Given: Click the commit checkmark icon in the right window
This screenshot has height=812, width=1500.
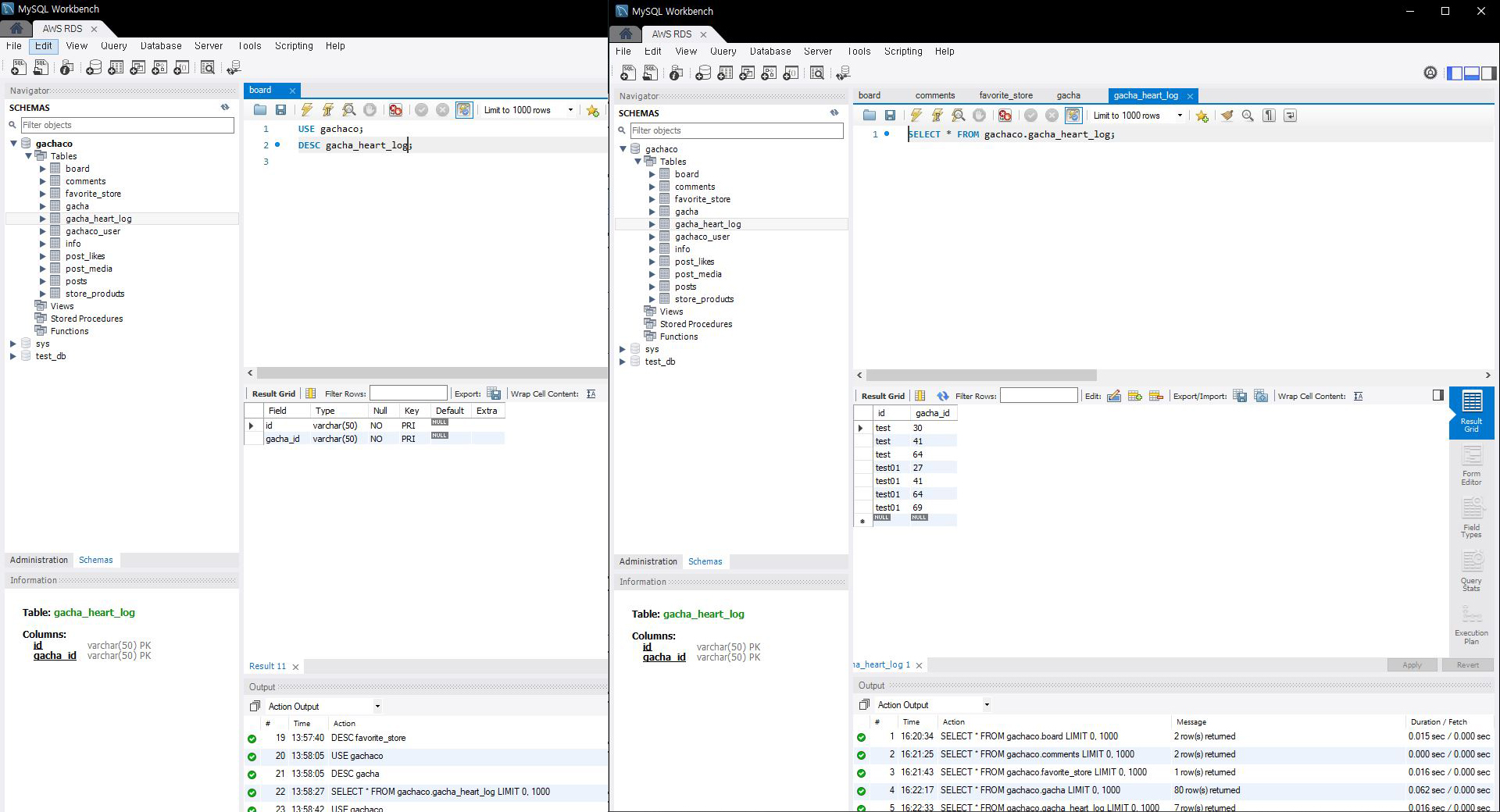Looking at the screenshot, I should point(1031,116).
